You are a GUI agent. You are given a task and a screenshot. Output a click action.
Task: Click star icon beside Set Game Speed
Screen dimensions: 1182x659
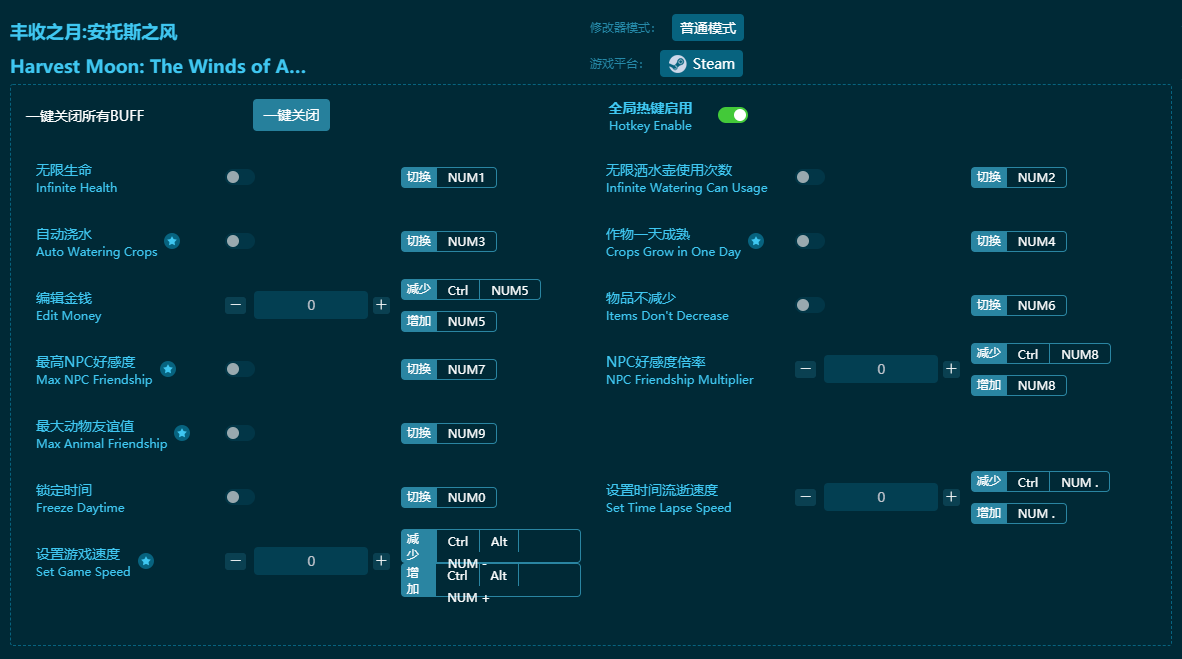pyautogui.click(x=146, y=561)
